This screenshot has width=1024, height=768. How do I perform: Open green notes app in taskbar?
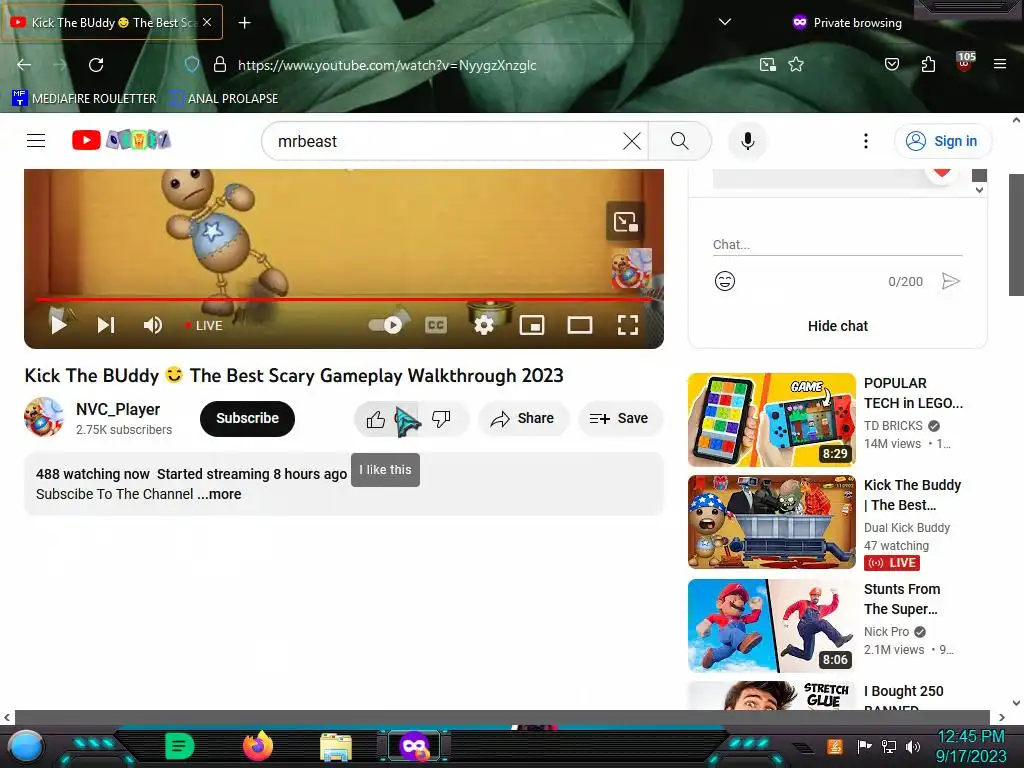pyautogui.click(x=179, y=746)
